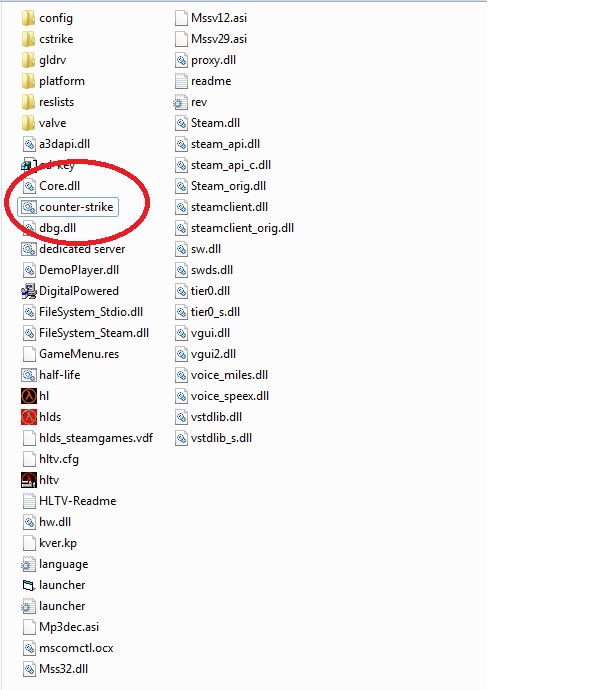The image size is (595, 690).
Task: Select the voice_speex.dll file
Action: [x=222, y=396]
